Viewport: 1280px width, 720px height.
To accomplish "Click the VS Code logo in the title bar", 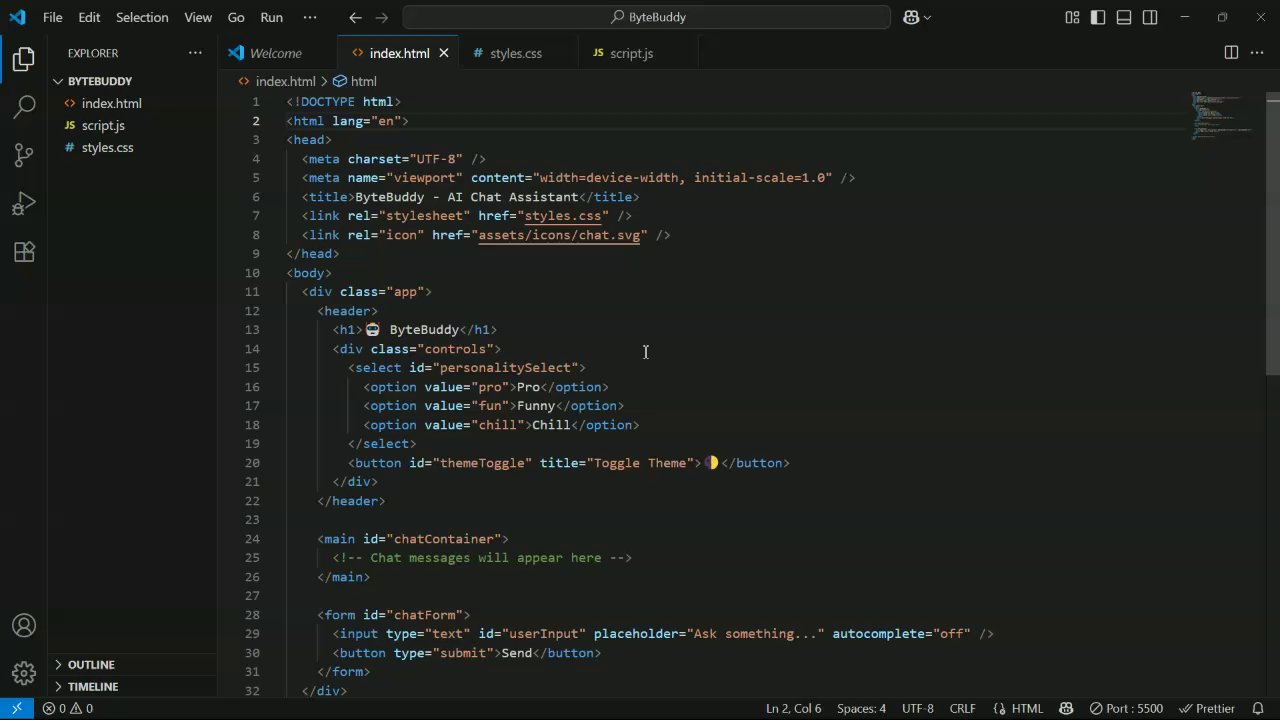I will pyautogui.click(x=17, y=17).
